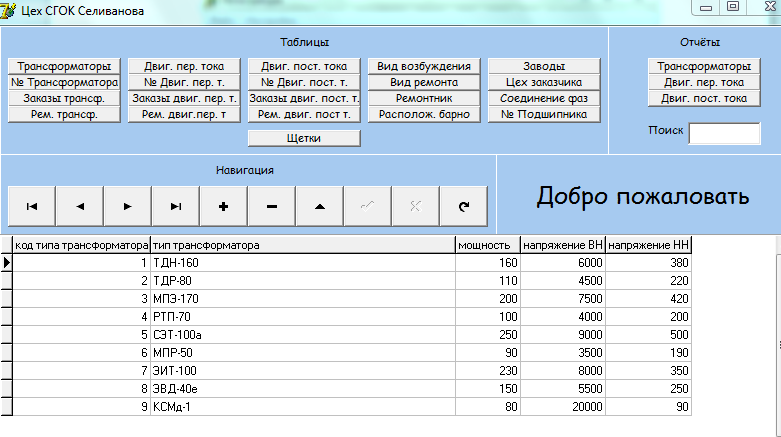781x437 pixels.
Task: Click мощность value 110 in ТДР-80 row
Action: coord(488,281)
